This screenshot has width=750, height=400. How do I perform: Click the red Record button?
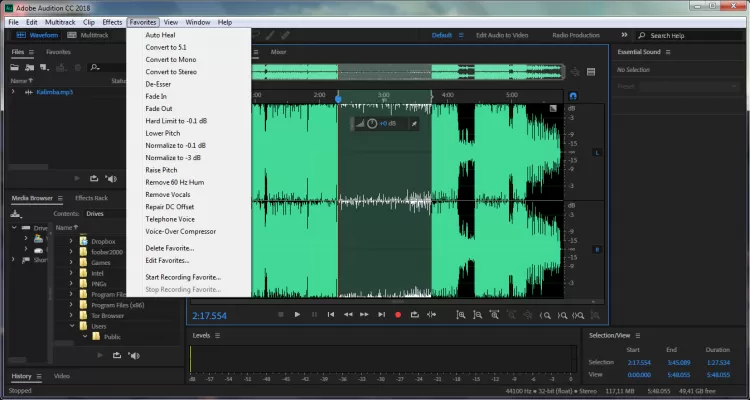tap(397, 314)
